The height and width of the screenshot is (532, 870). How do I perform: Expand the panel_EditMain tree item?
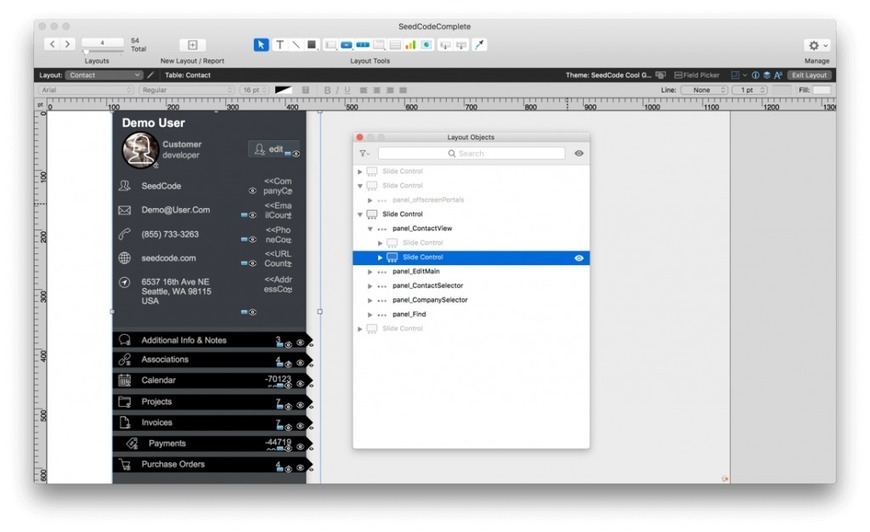click(370, 271)
